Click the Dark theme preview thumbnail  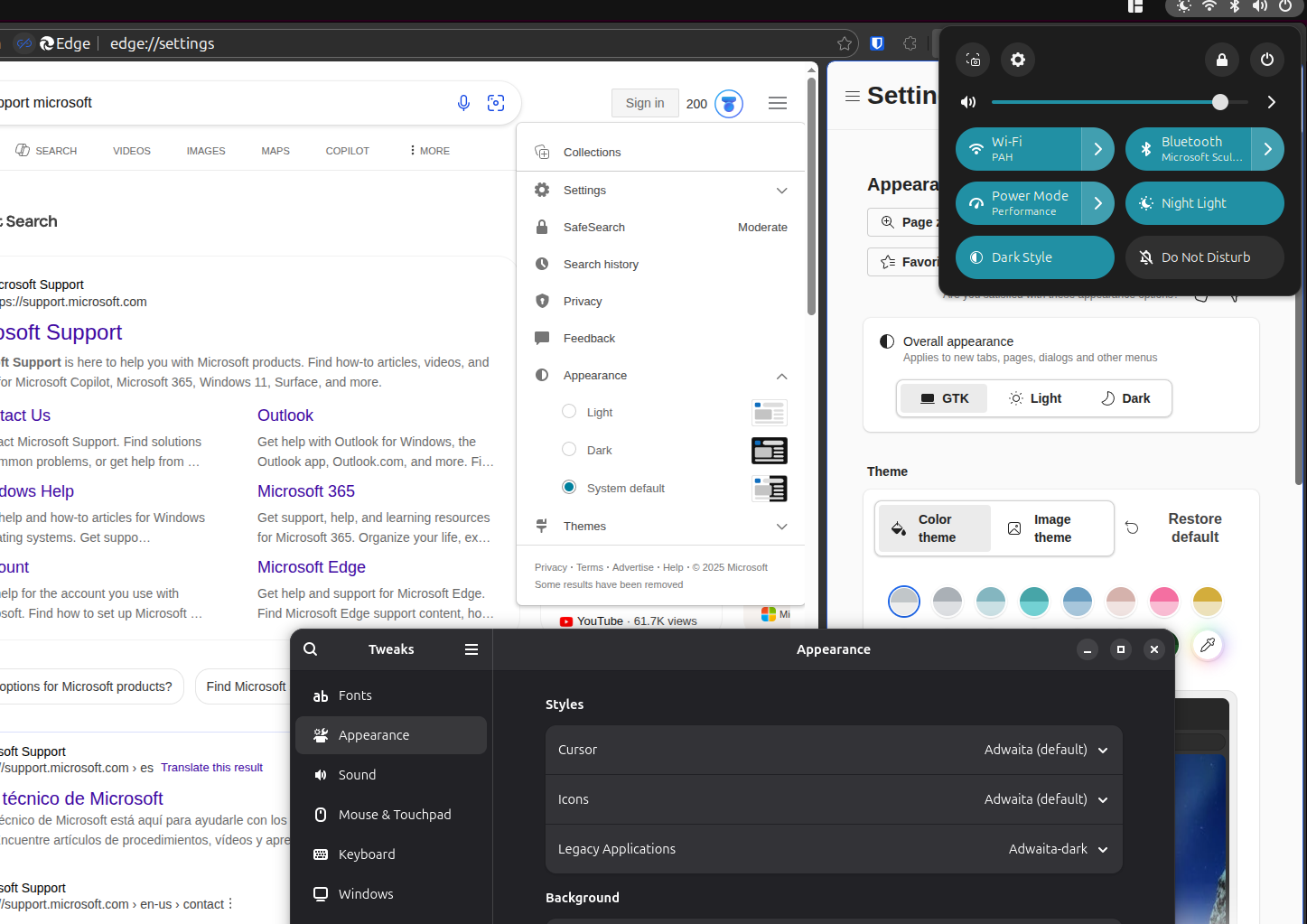[770, 451]
